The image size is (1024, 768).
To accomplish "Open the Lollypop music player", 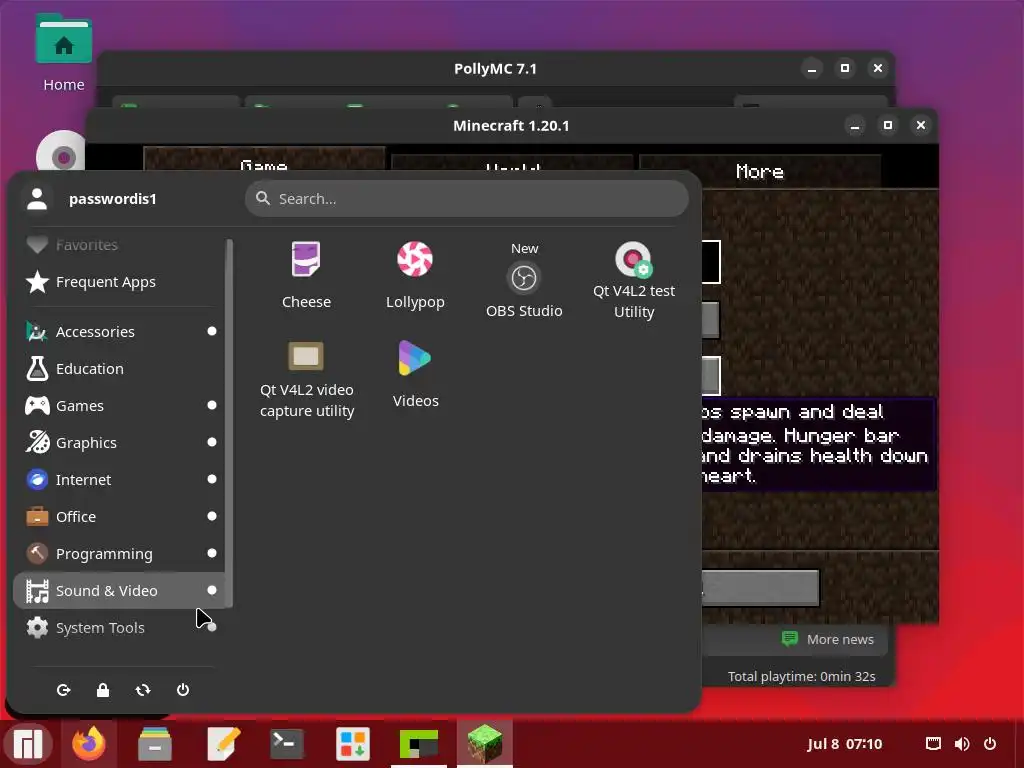I will click(415, 275).
